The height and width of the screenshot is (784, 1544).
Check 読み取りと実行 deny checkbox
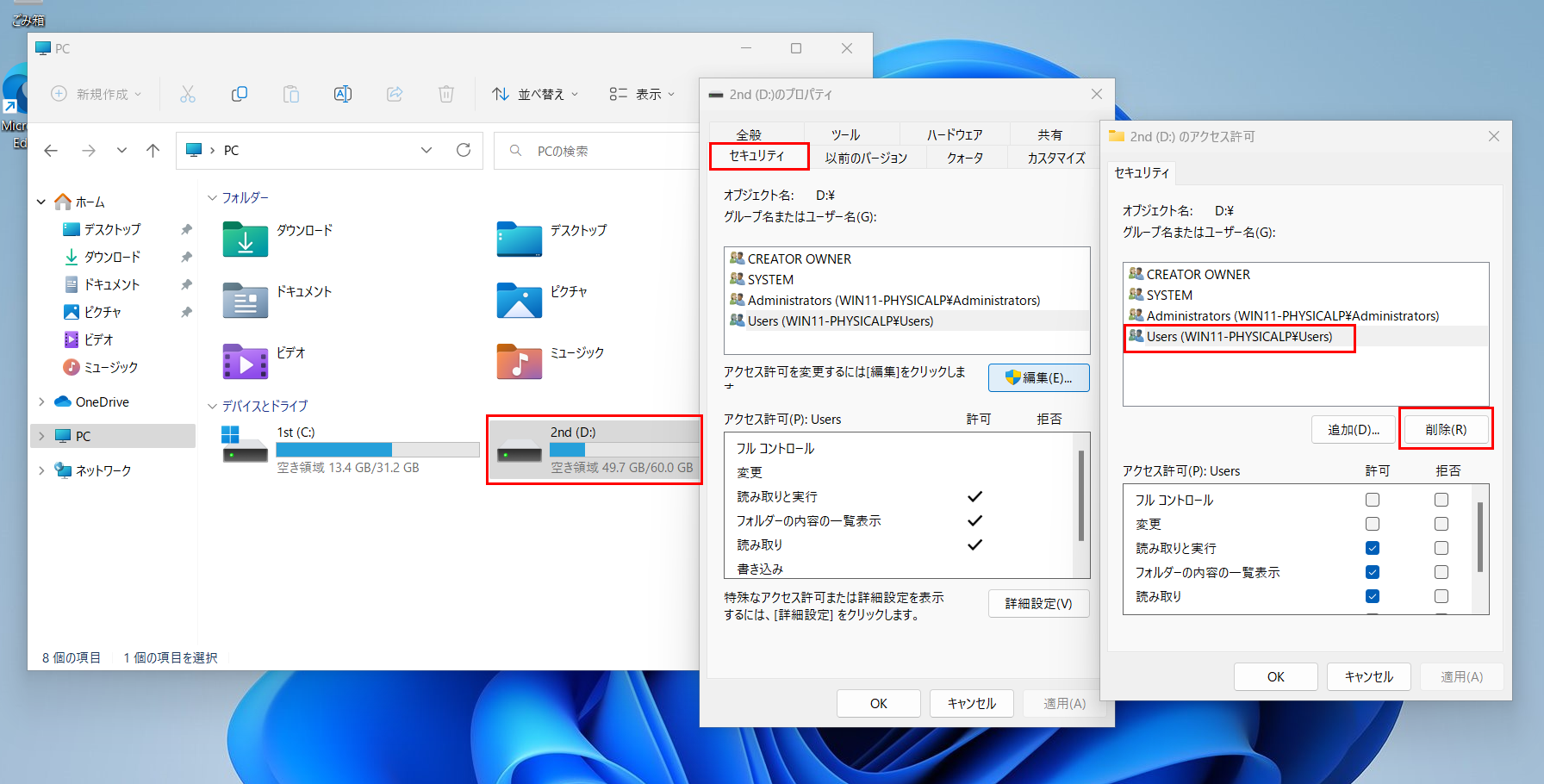pyautogui.click(x=1441, y=548)
